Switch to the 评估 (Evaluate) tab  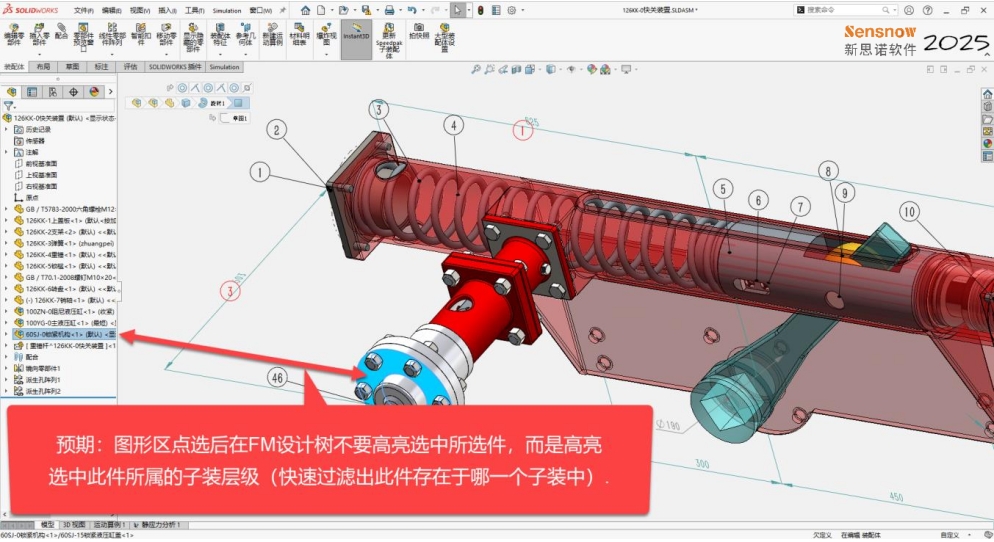click(x=130, y=67)
